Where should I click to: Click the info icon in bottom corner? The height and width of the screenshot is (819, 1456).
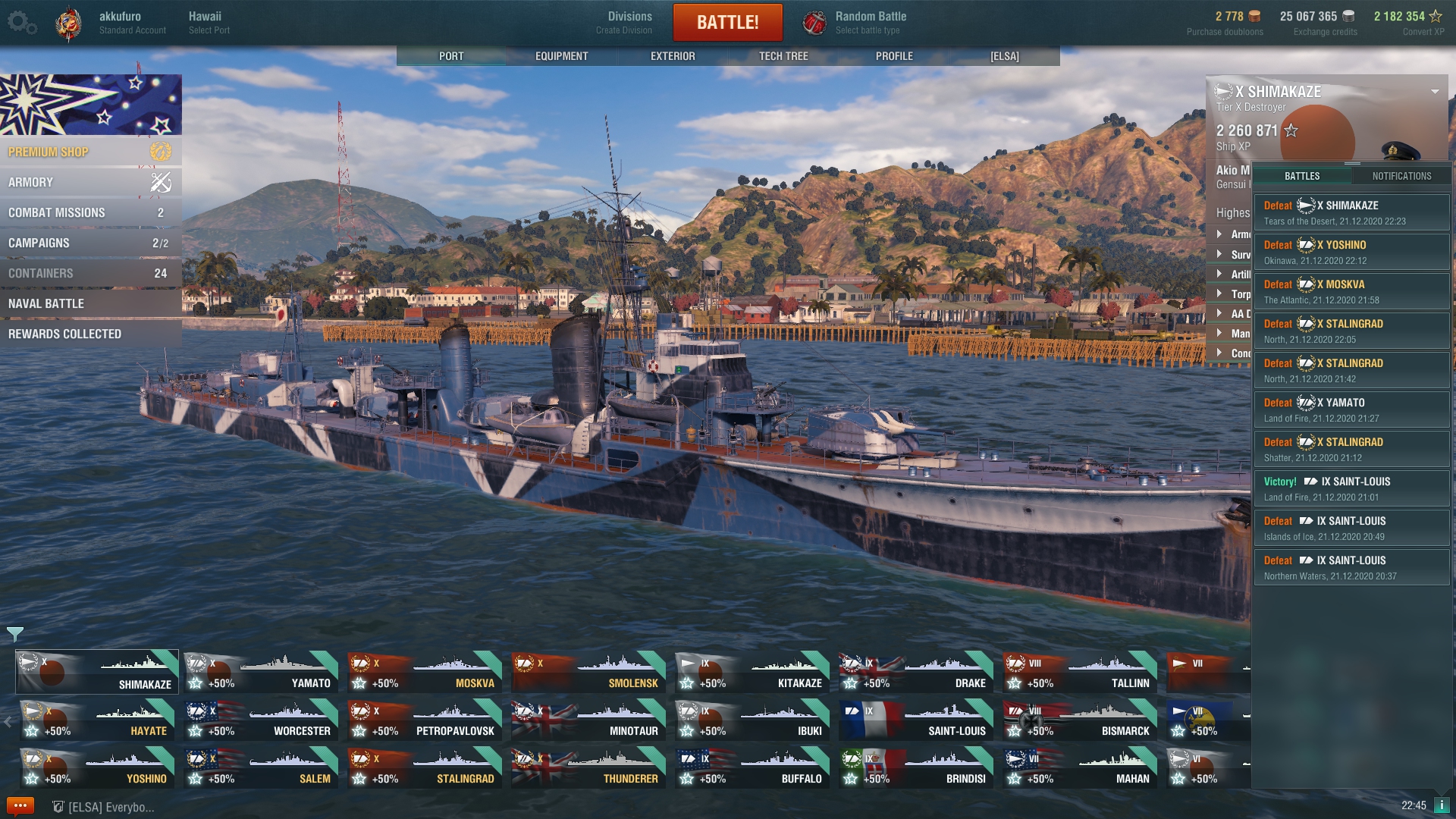click(1441, 805)
